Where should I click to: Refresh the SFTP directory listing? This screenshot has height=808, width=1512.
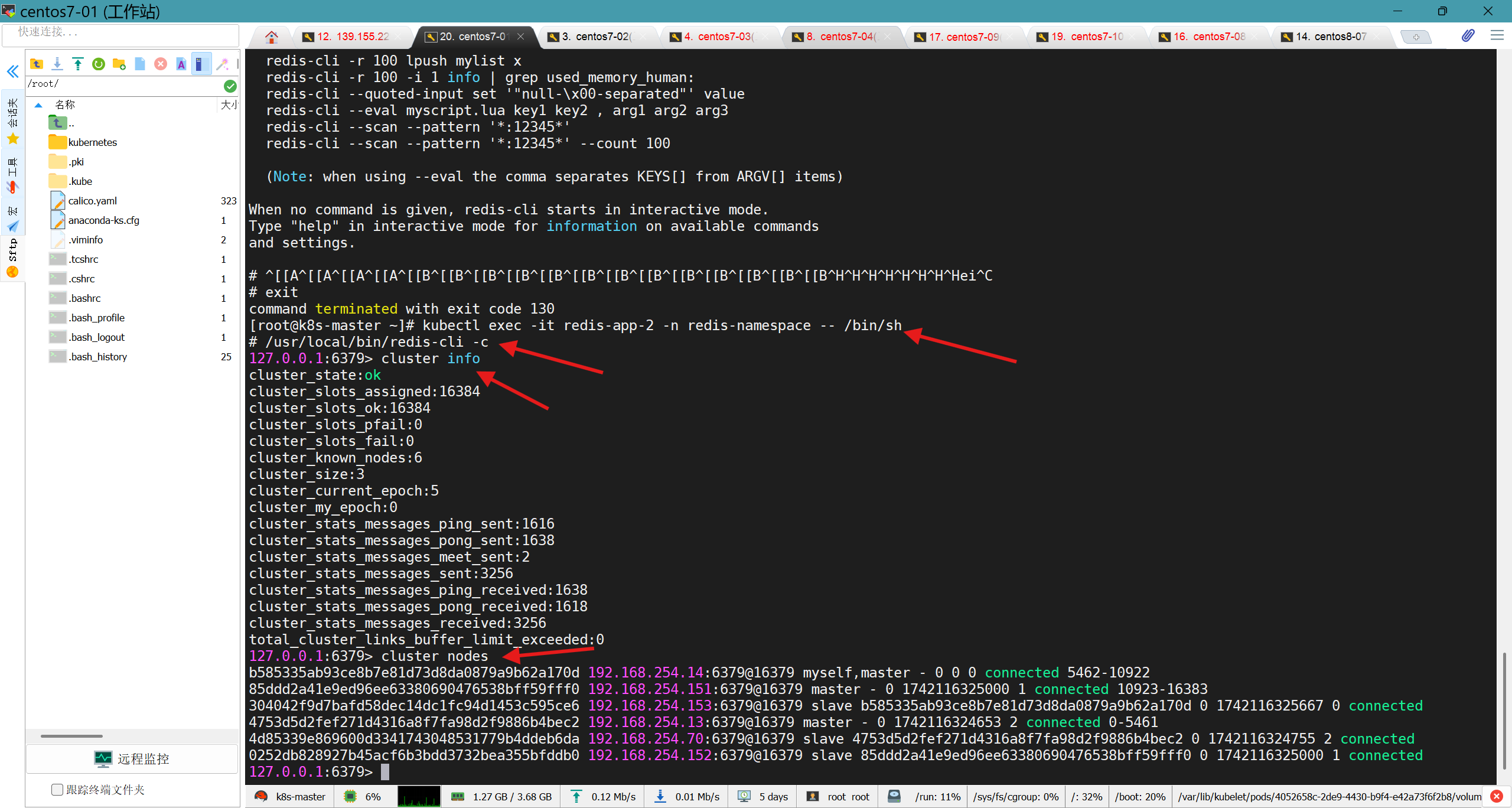pyautogui.click(x=99, y=64)
